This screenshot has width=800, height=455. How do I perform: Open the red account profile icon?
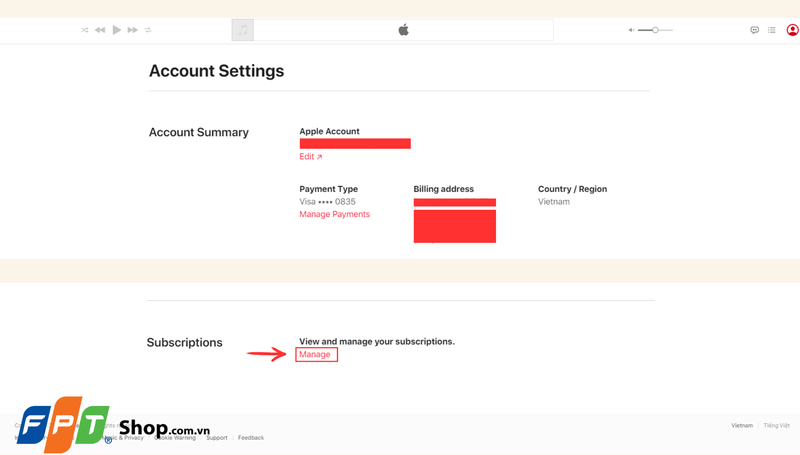792,30
